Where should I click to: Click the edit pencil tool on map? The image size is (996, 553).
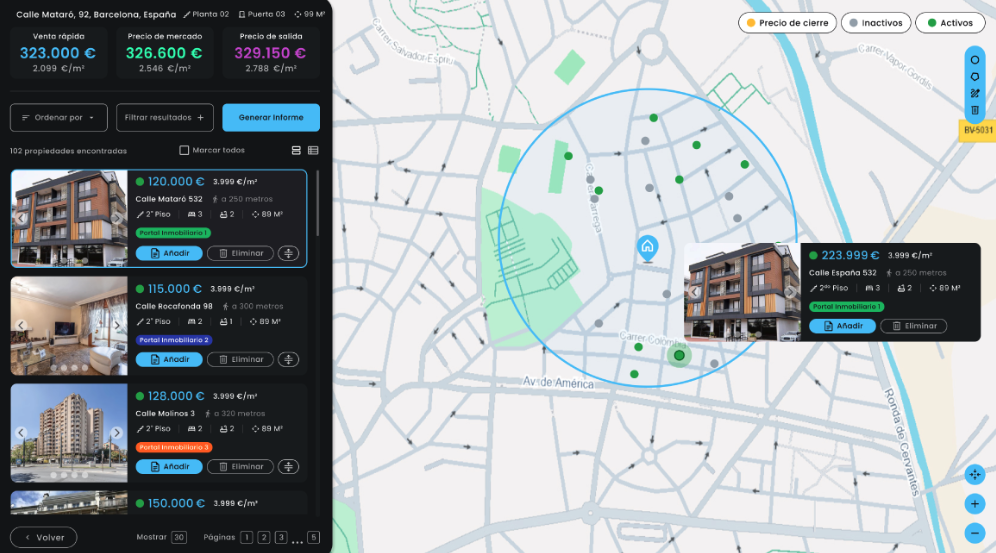pos(975,93)
